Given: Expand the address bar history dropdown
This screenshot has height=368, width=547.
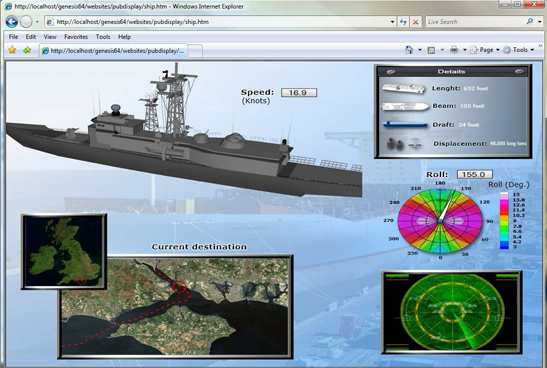Looking at the screenshot, I should pyautogui.click(x=392, y=22).
